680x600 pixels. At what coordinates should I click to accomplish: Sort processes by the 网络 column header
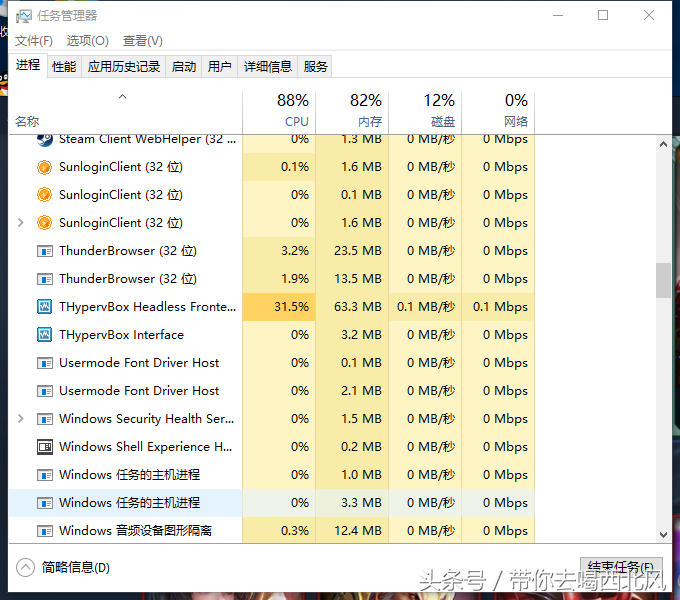click(x=498, y=112)
